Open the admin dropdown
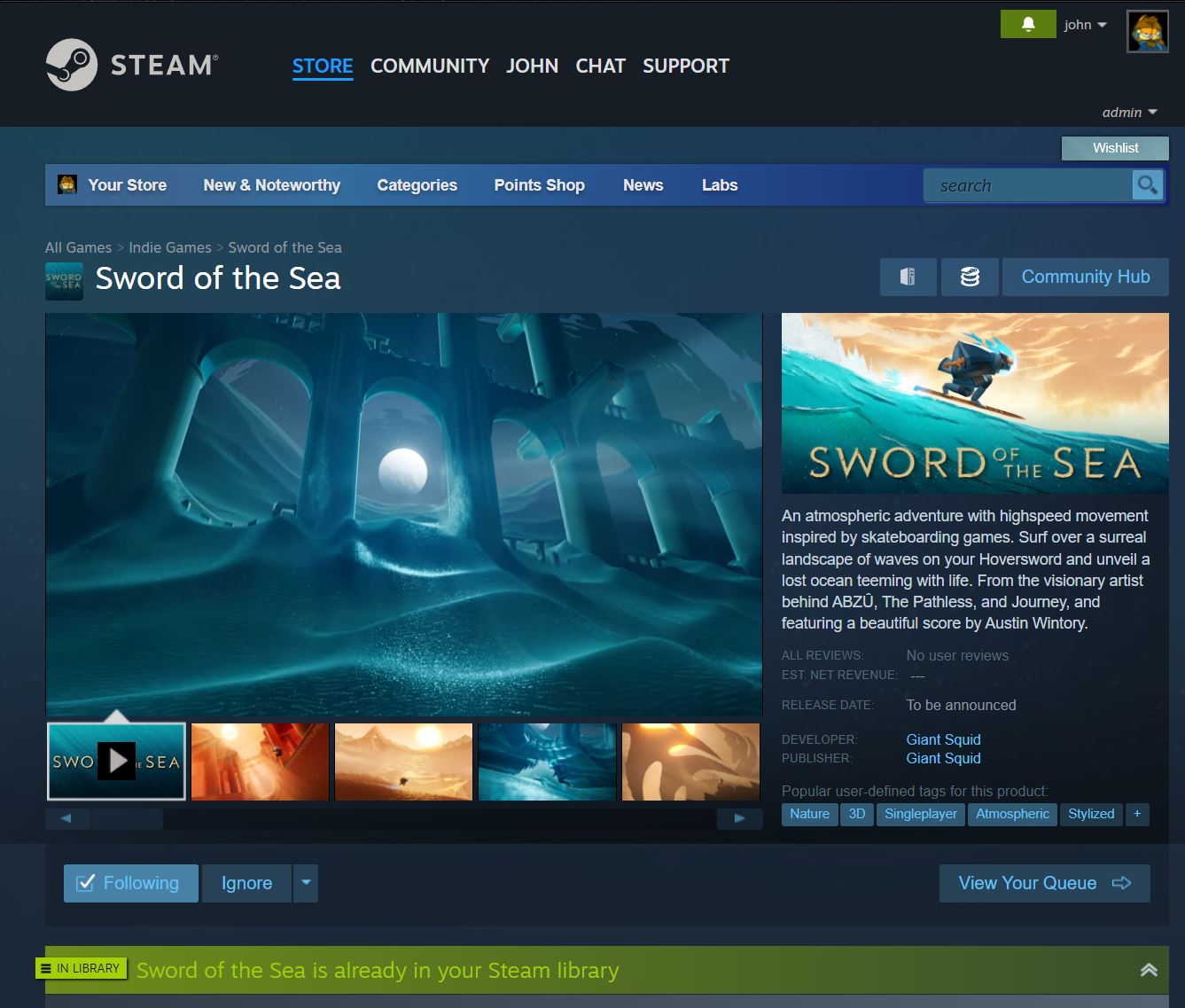This screenshot has height=1008, width=1185. (1129, 113)
